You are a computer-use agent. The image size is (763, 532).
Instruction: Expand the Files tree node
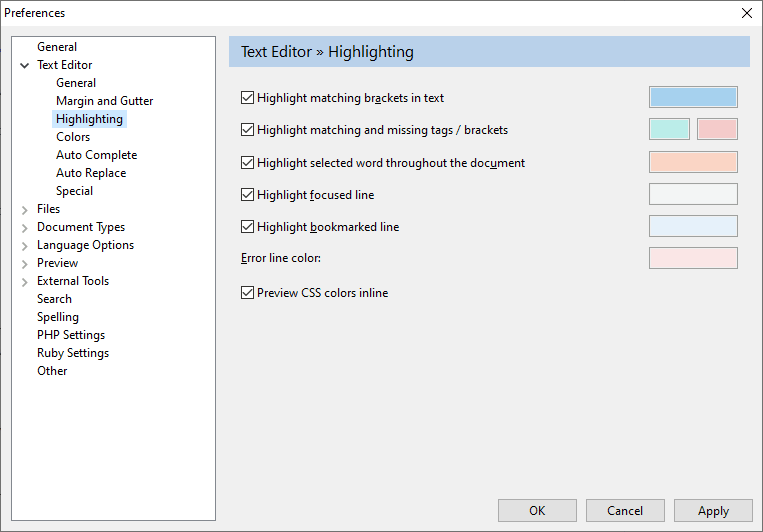(24, 209)
